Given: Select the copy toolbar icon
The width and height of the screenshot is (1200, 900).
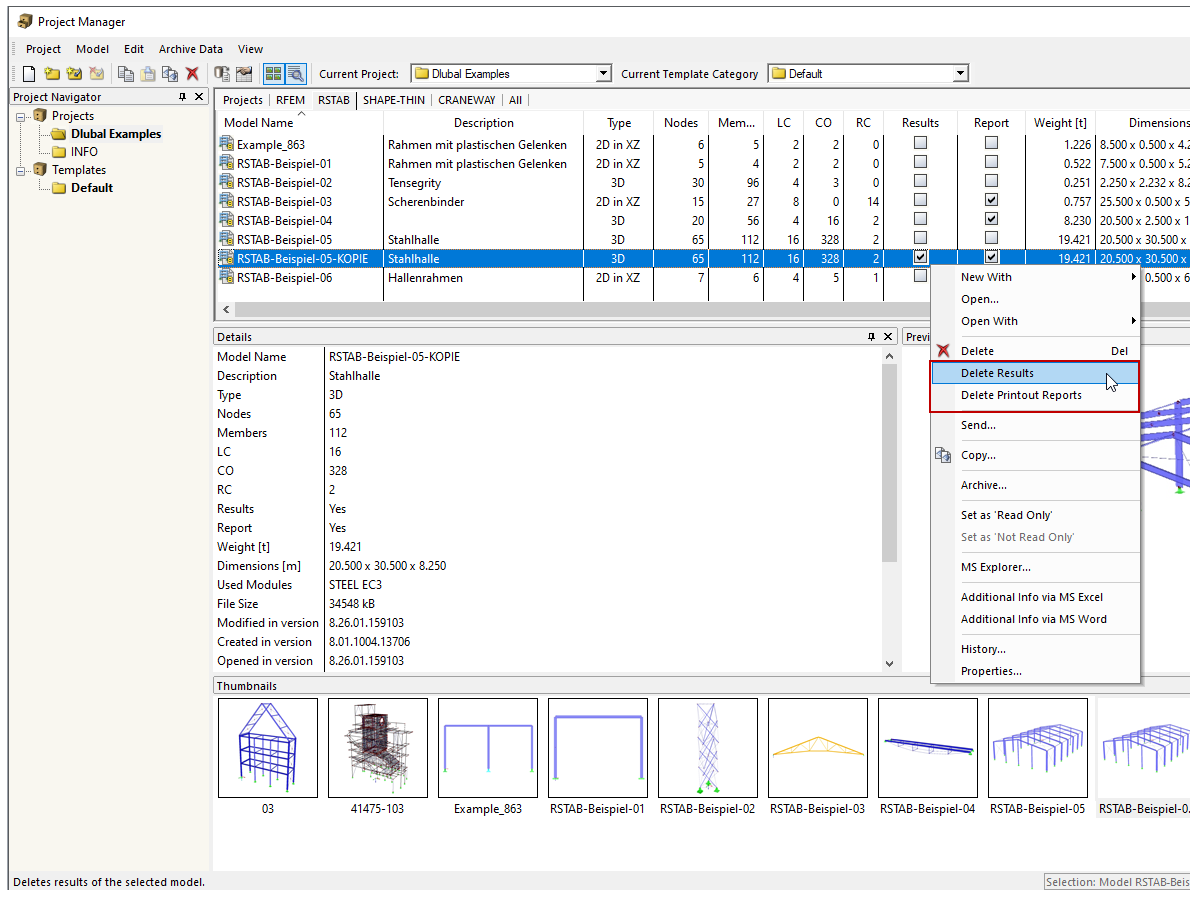Looking at the screenshot, I should pos(125,73).
